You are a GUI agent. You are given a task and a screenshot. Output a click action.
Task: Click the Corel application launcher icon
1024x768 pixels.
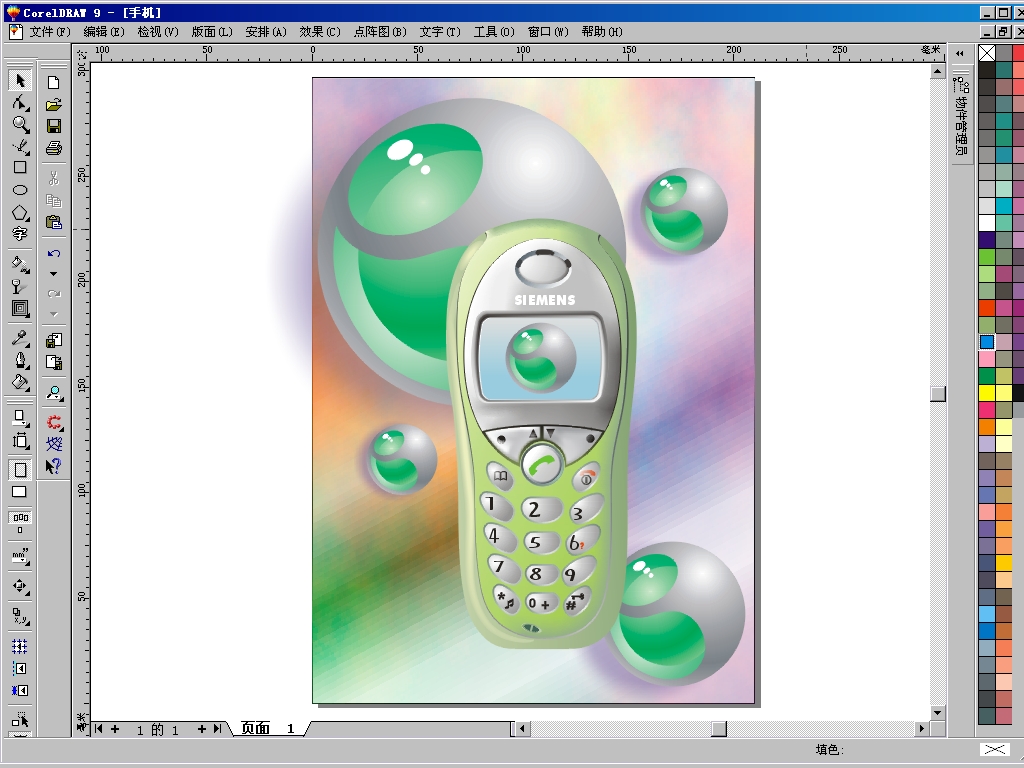[54, 422]
